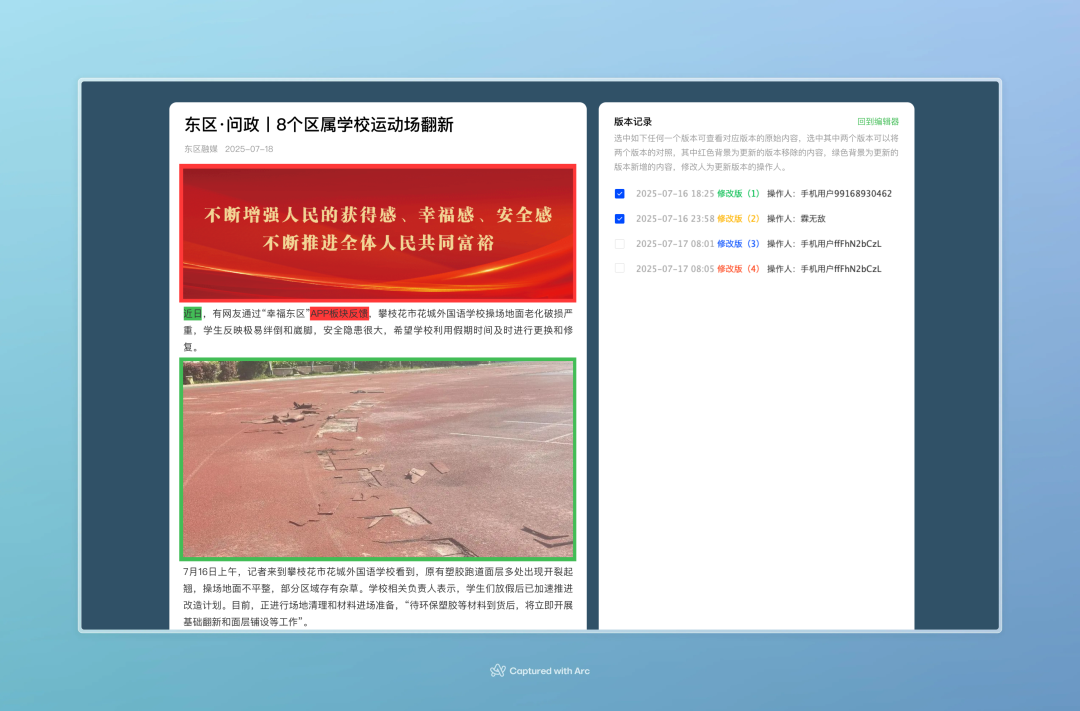Viewport: 1080px width, 711px height.
Task: Click the damaged running track photo
Action: click(x=377, y=459)
